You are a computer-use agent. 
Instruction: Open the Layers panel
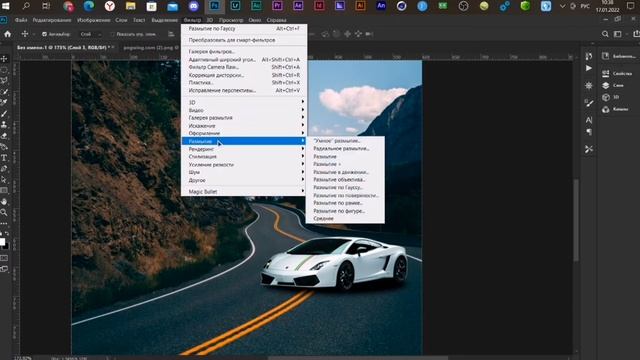coord(613,85)
